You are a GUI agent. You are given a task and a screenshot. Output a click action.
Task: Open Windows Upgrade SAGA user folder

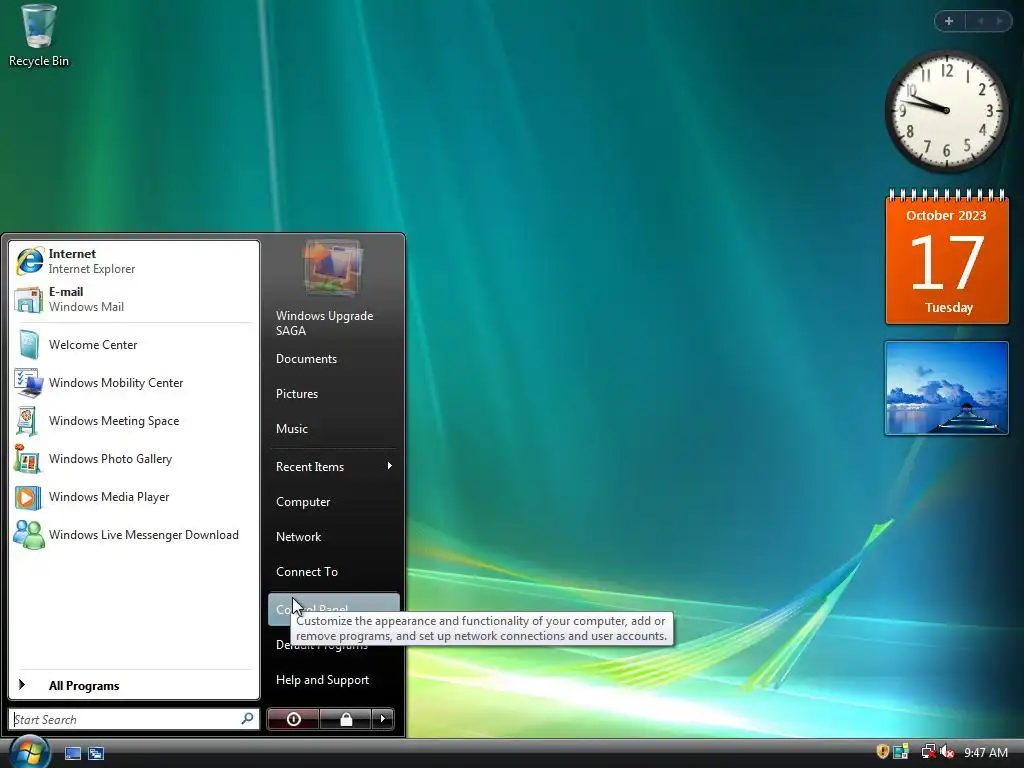click(333, 323)
